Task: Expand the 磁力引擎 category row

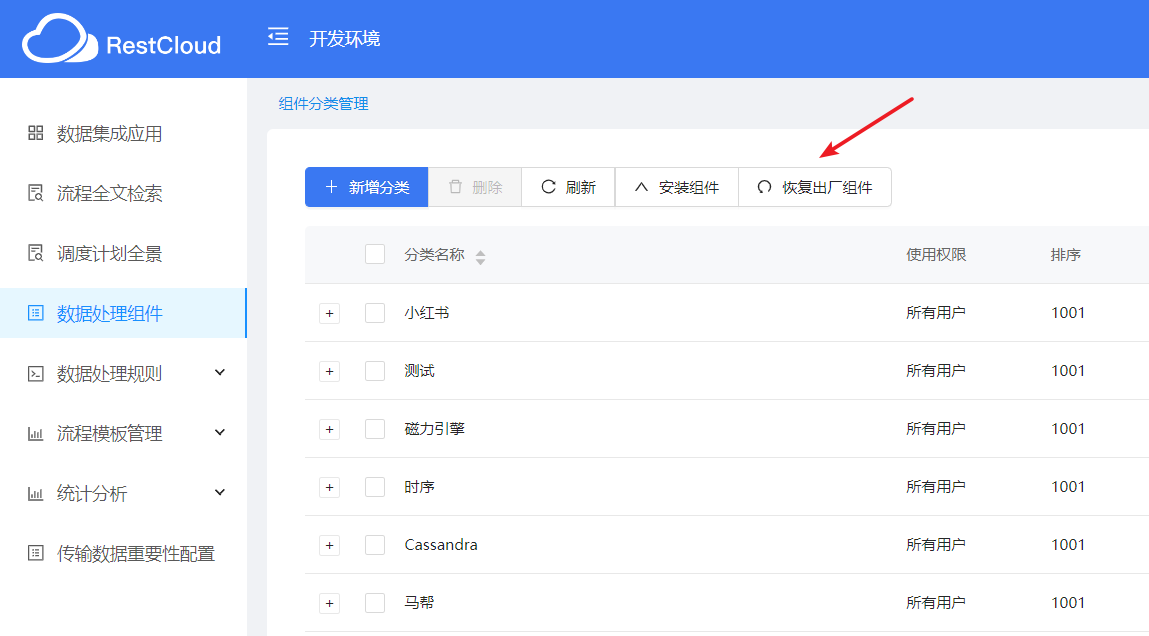Action: coord(330,428)
